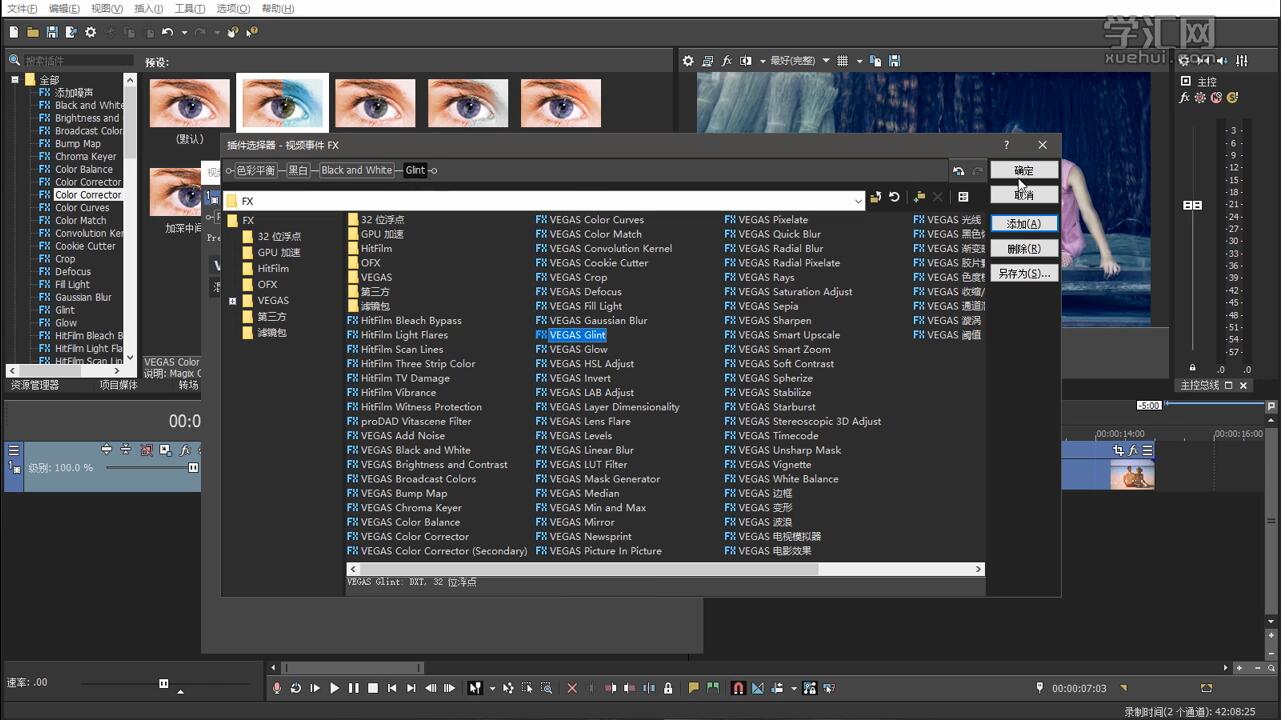The image size is (1281, 720).
Task: Open project properties gear icon in main toolbar
Action: click(90, 32)
